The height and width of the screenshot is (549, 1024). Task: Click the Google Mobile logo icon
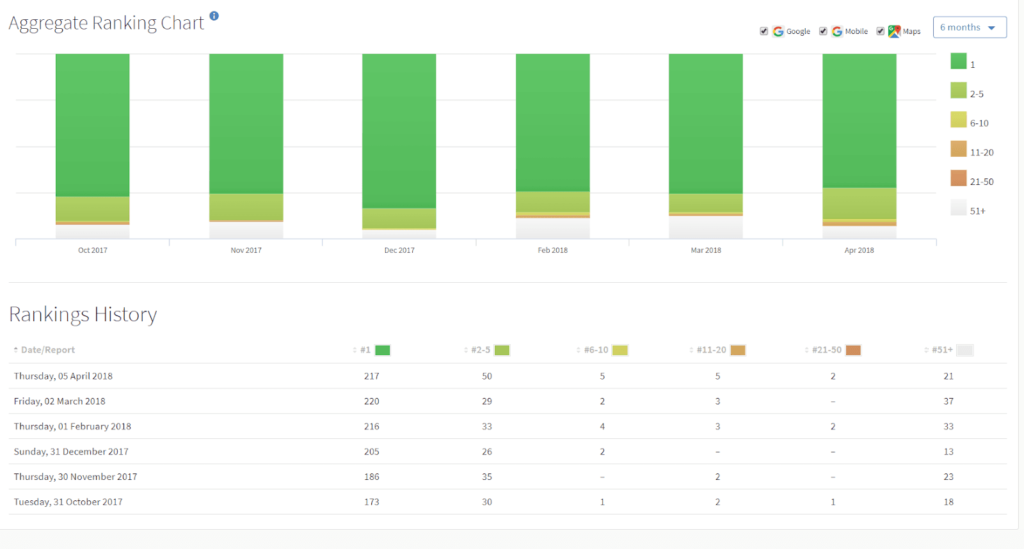pyautogui.click(x=837, y=31)
